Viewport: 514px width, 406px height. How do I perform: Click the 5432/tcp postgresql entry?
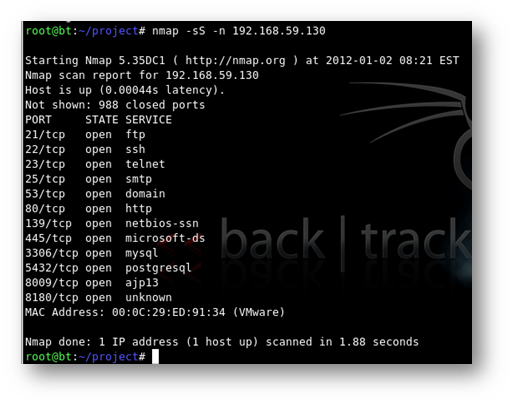pos(109,268)
